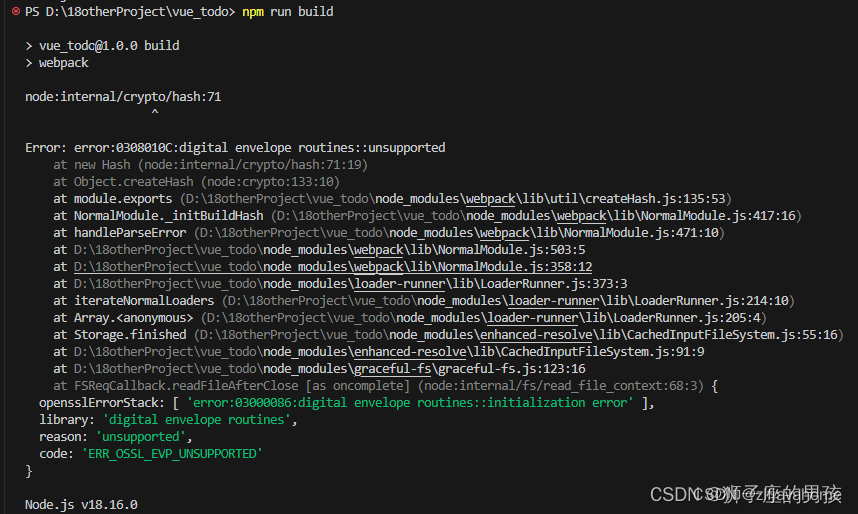Open the underlined NormalModule.js:358:12 link
Viewport: 858px width, 514px height.
[x=333, y=267]
